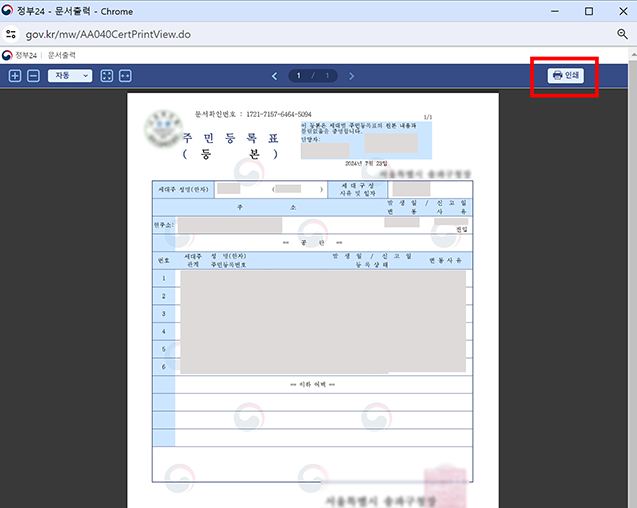Click the fit-to-width icon
Image resolution: width=637 pixels, height=508 pixels.
click(x=125, y=76)
